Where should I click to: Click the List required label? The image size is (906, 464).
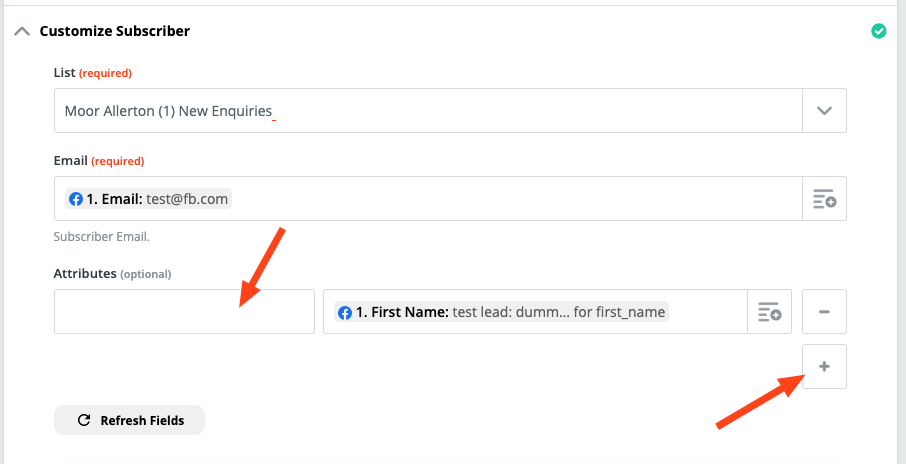coord(92,73)
